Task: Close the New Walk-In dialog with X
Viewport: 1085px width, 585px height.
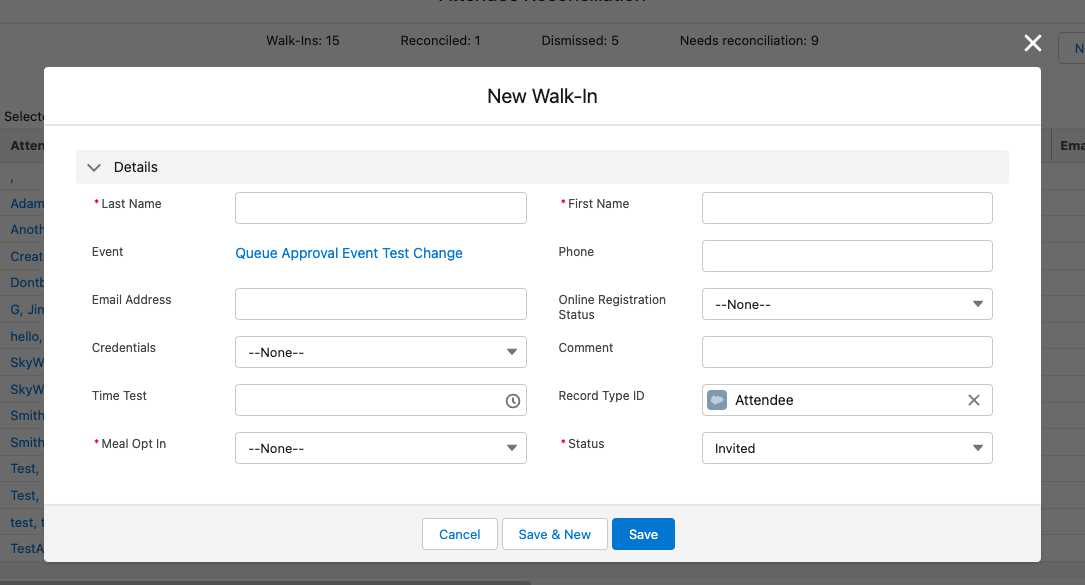Action: pos(1033,43)
